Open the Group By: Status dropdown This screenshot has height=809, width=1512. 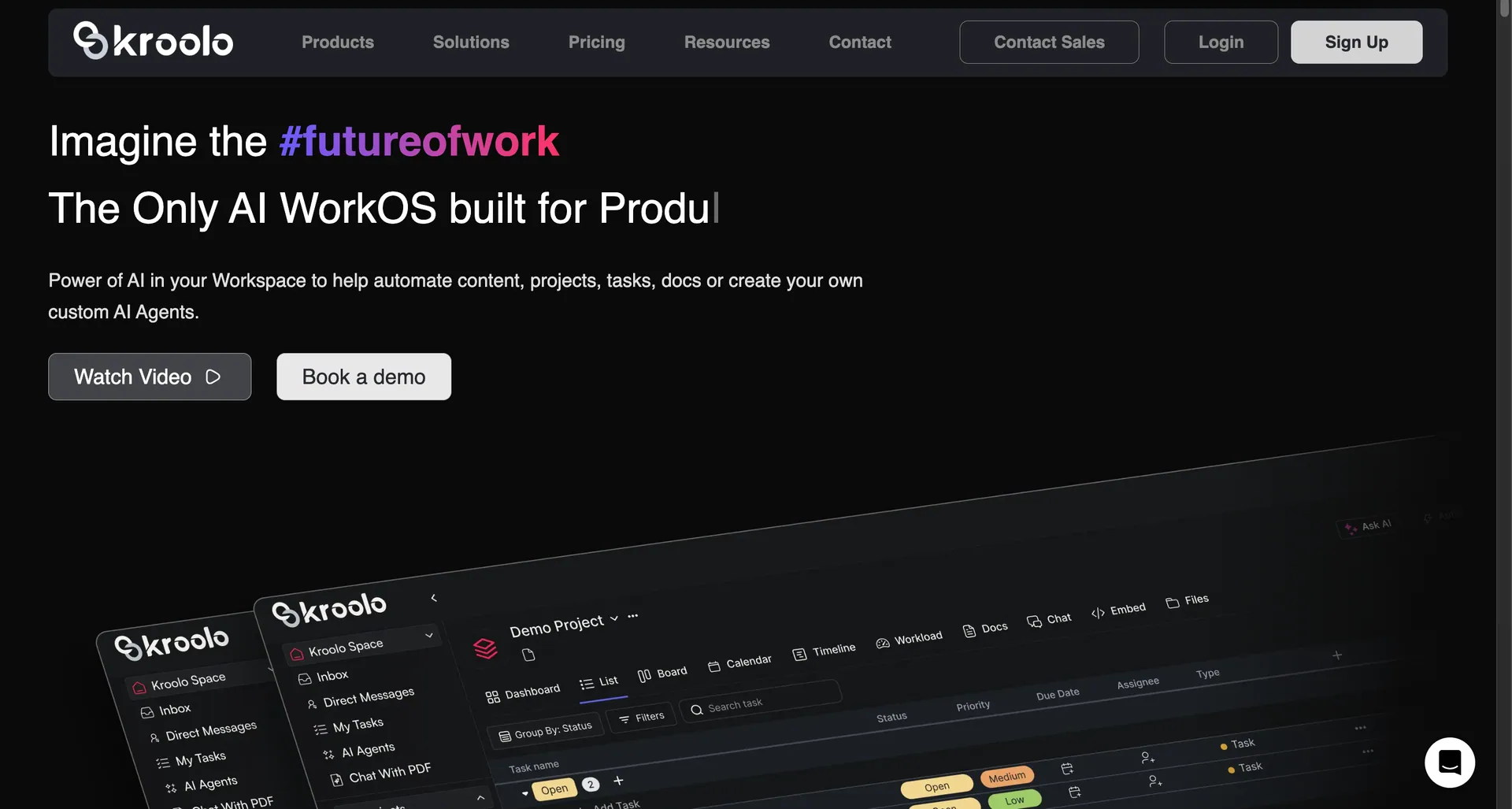click(545, 730)
